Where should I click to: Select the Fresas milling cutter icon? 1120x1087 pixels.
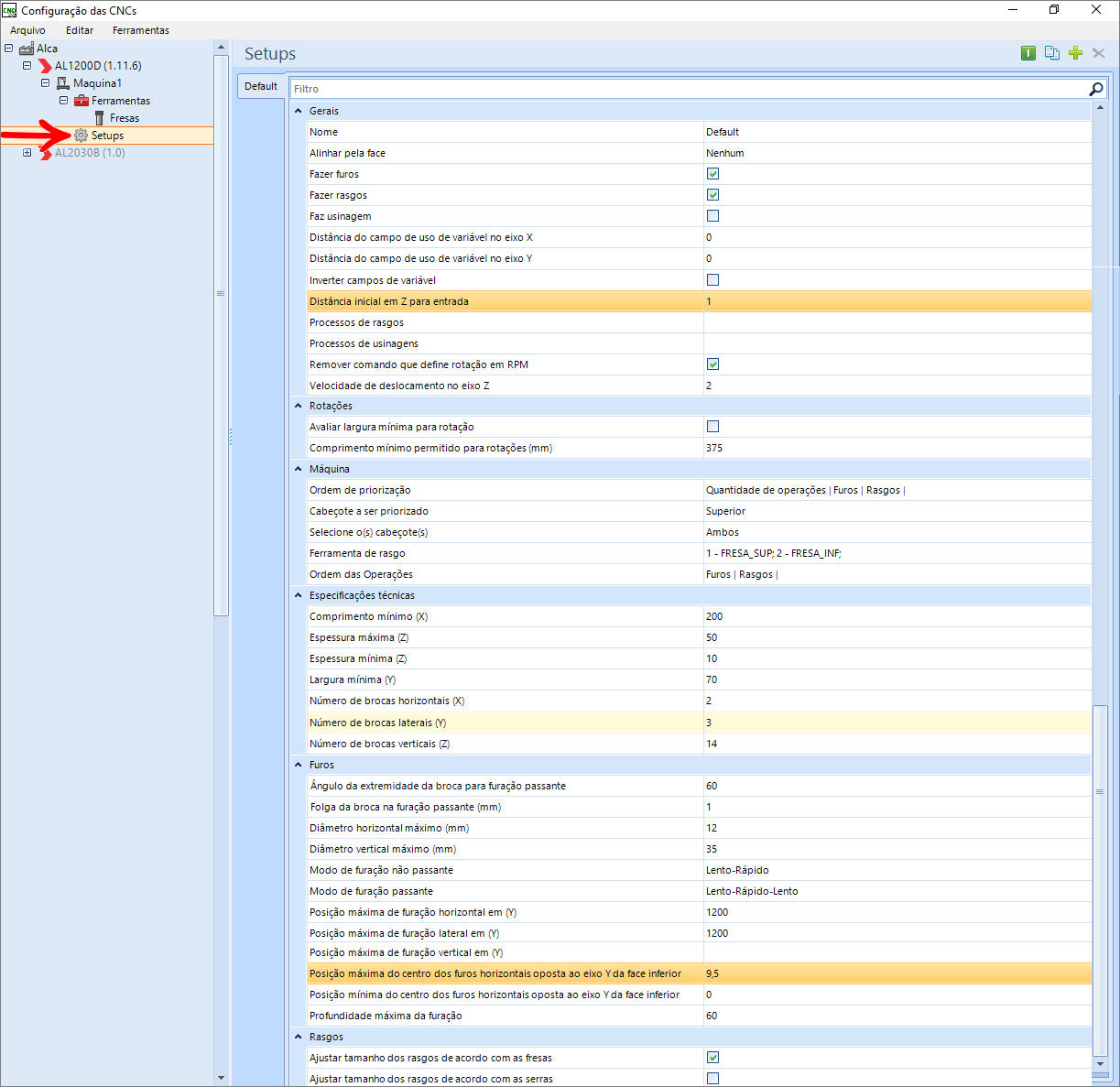(x=100, y=118)
